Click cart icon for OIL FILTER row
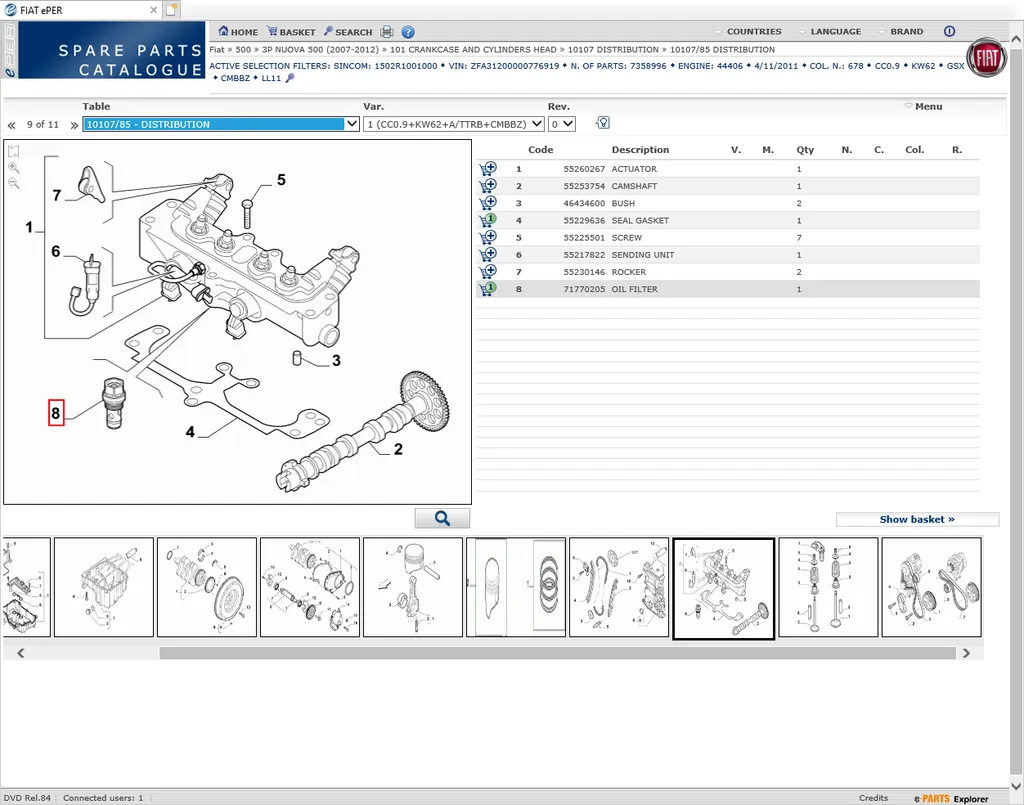1024x805 pixels. 488,289
